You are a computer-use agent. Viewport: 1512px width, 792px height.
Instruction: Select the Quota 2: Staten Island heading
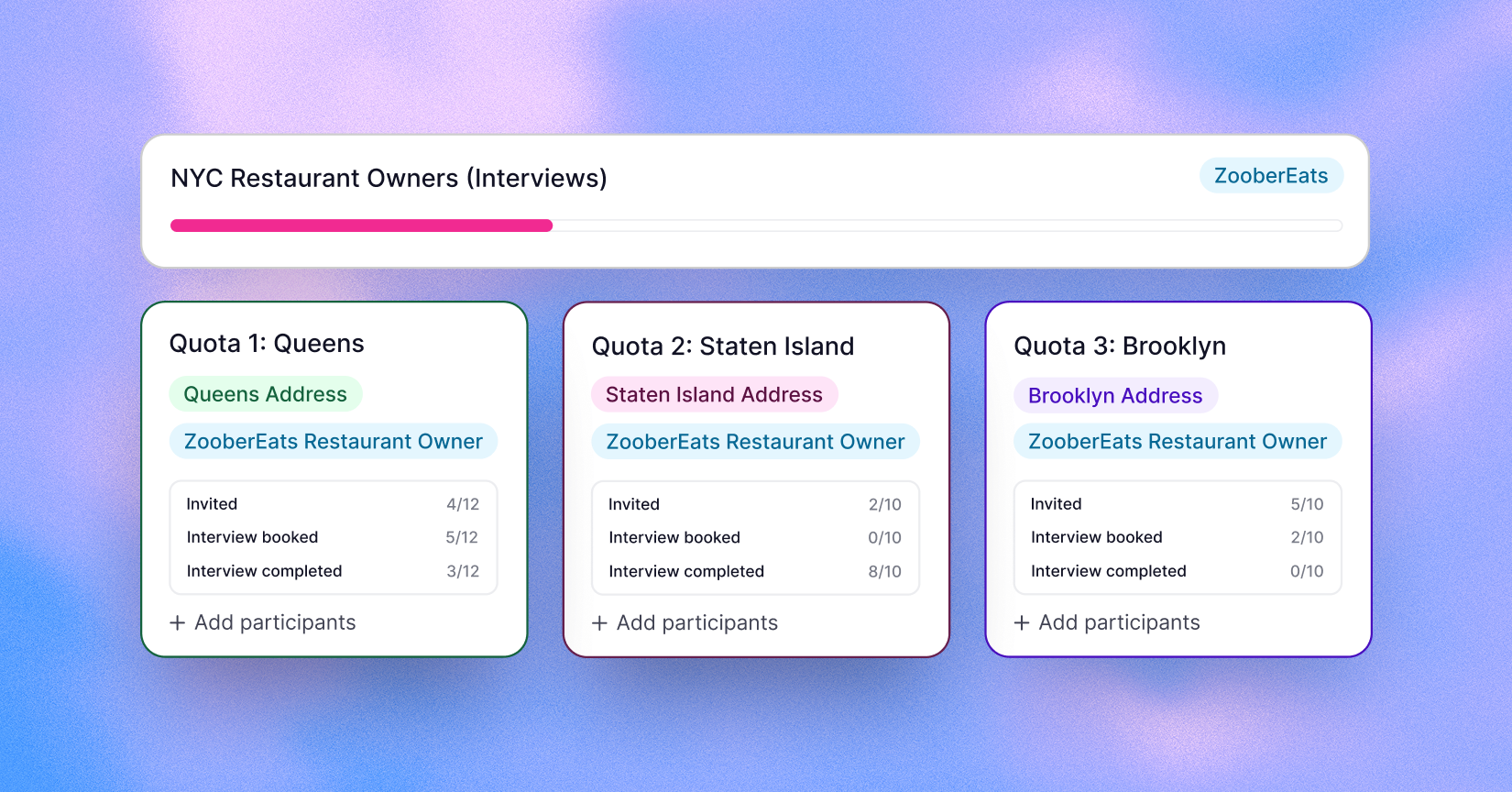(723, 346)
